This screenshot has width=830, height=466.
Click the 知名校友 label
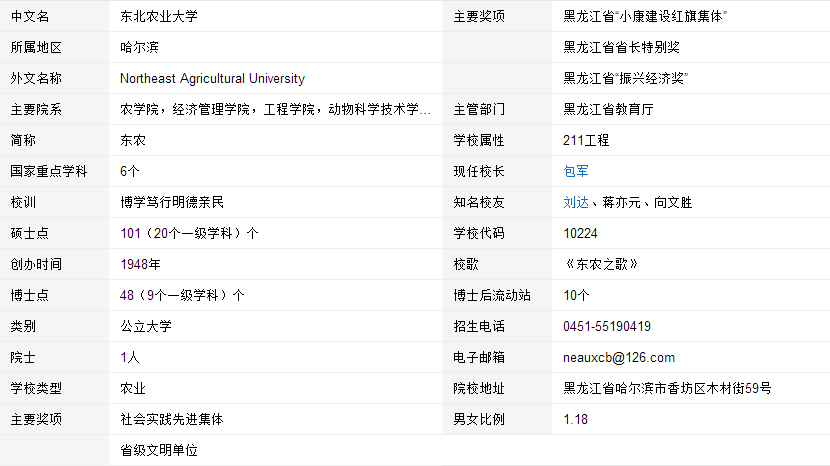(x=479, y=202)
